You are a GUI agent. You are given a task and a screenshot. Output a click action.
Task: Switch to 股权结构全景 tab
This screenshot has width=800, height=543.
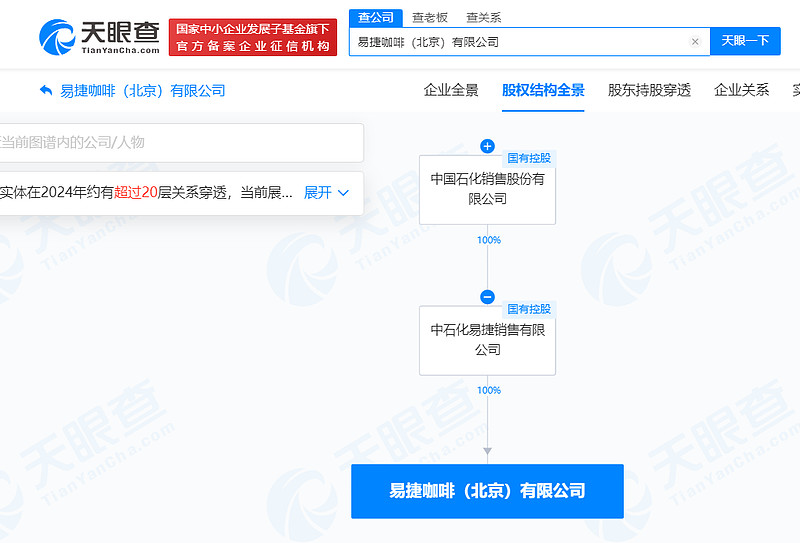click(x=543, y=90)
